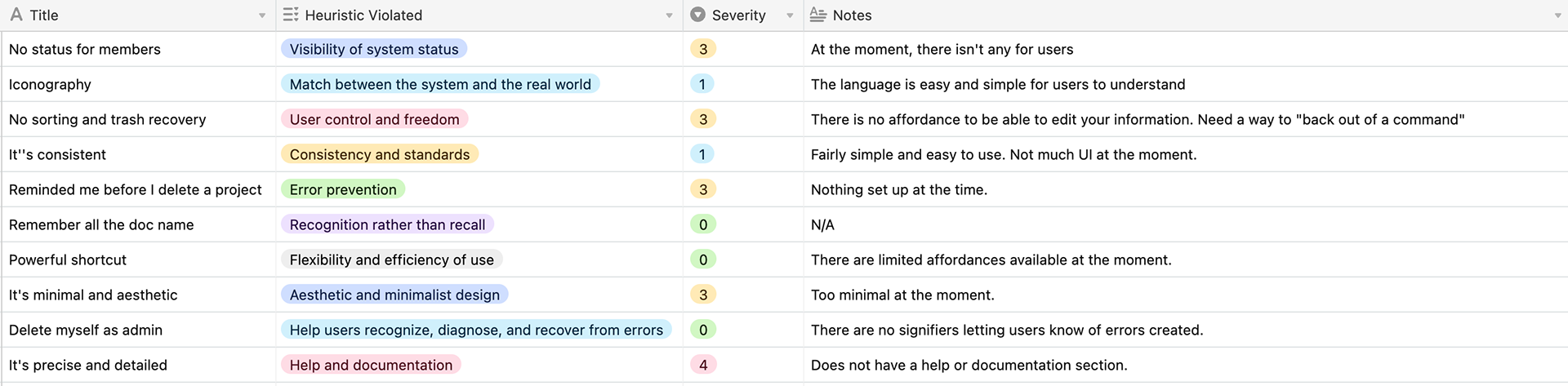
Task: Open the Heuristic Violated column dropdown arrow
Action: click(669, 16)
